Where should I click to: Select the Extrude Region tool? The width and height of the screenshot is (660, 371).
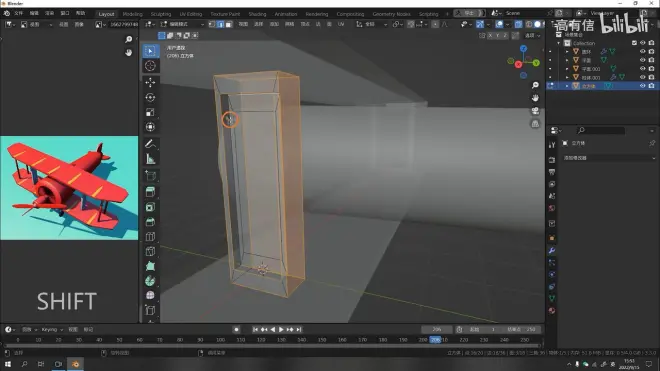click(150, 192)
